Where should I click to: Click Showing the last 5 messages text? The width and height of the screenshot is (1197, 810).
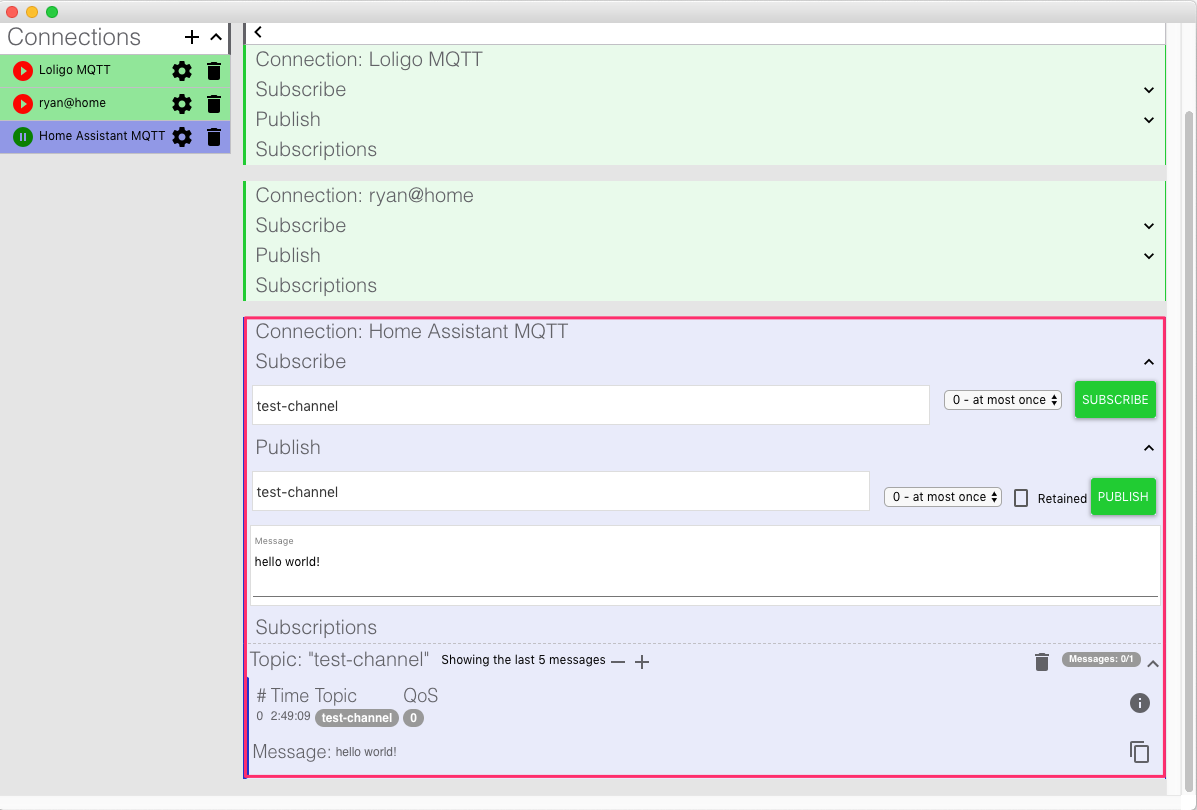click(523, 660)
